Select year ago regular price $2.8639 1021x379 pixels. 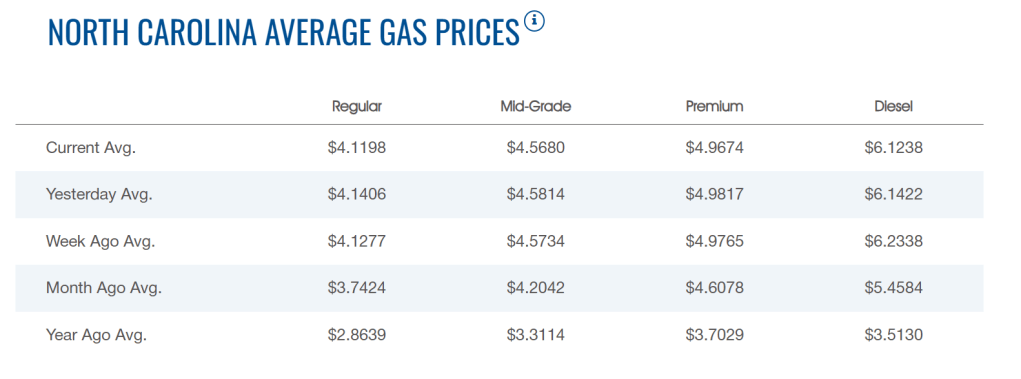[x=357, y=335]
